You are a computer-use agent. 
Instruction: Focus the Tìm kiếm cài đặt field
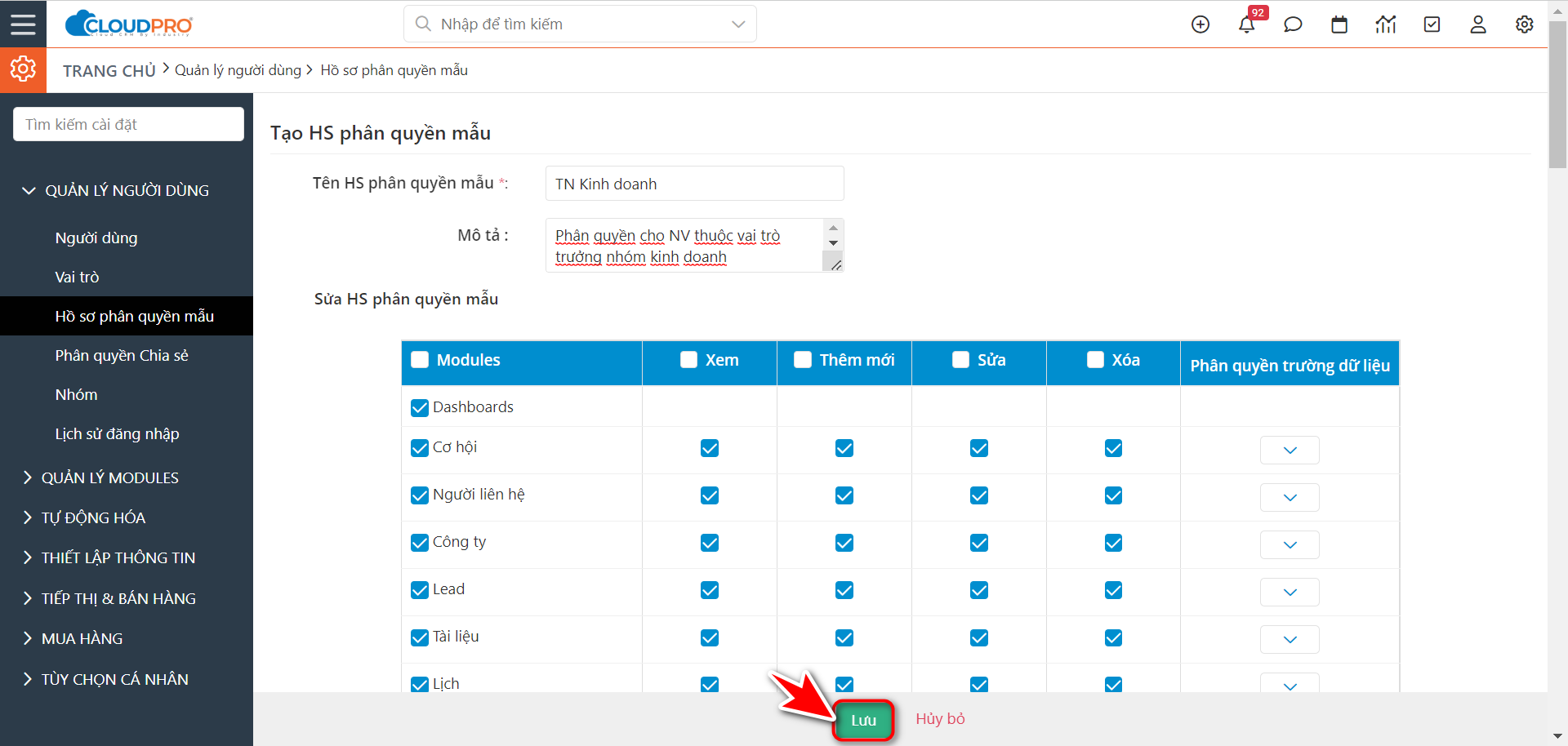pyautogui.click(x=128, y=124)
